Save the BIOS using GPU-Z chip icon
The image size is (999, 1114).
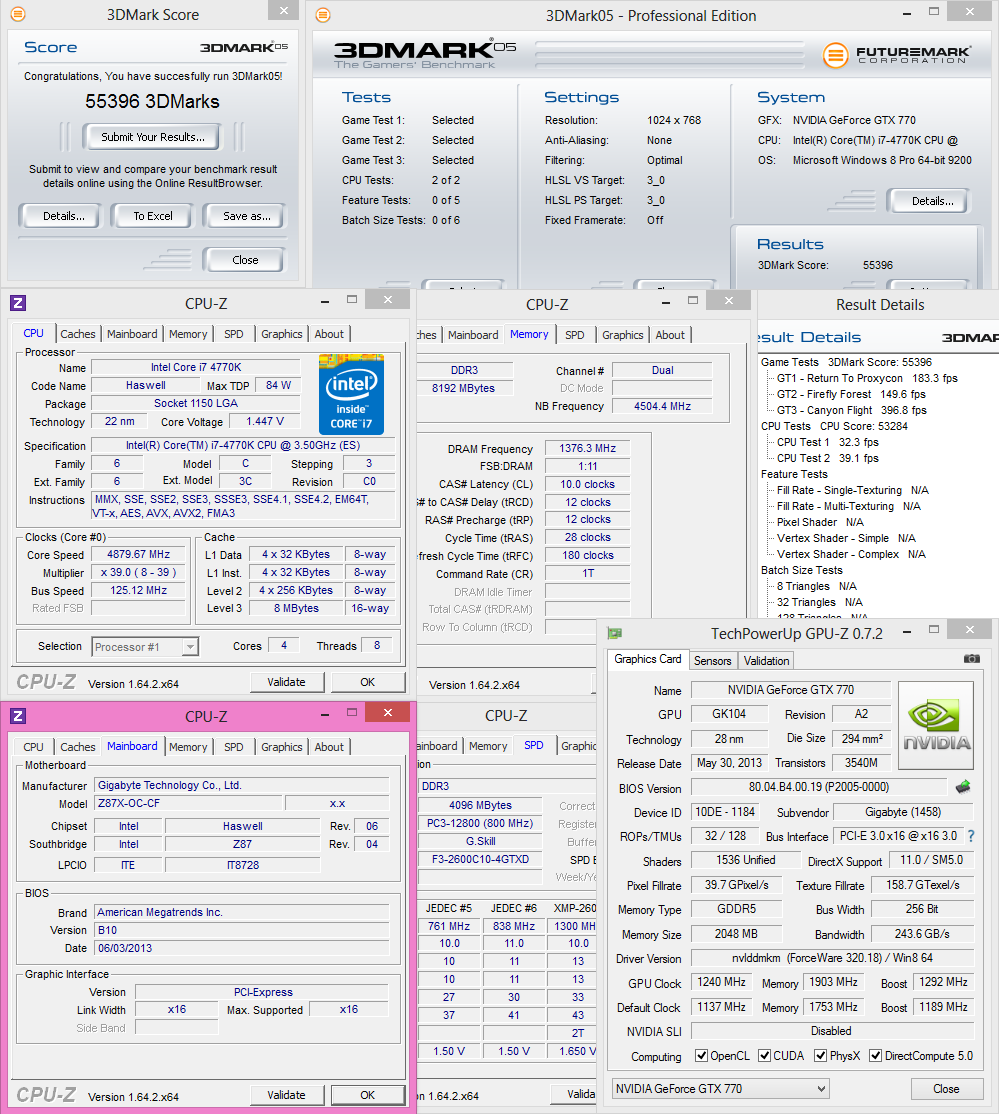point(963,787)
